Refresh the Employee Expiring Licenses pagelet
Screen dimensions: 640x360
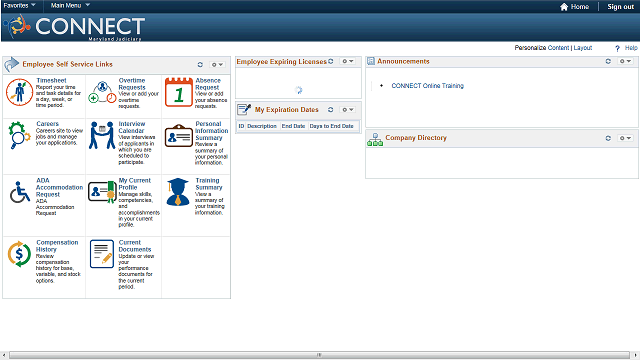coord(331,61)
